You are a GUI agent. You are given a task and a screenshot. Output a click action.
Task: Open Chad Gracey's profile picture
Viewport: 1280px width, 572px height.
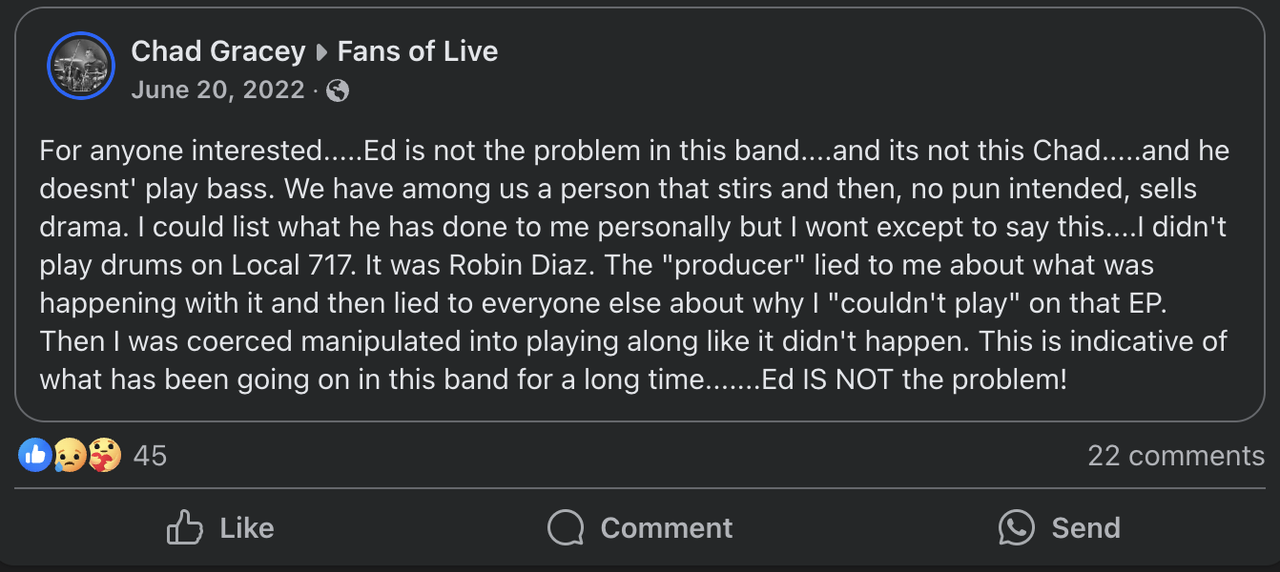[81, 66]
